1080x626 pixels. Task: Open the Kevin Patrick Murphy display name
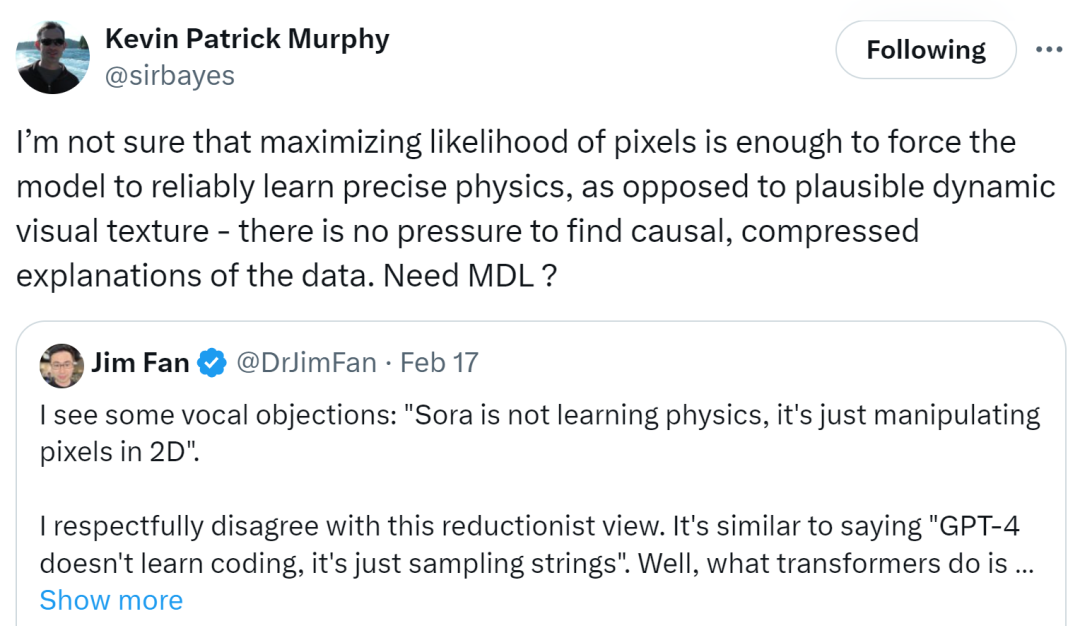247,39
